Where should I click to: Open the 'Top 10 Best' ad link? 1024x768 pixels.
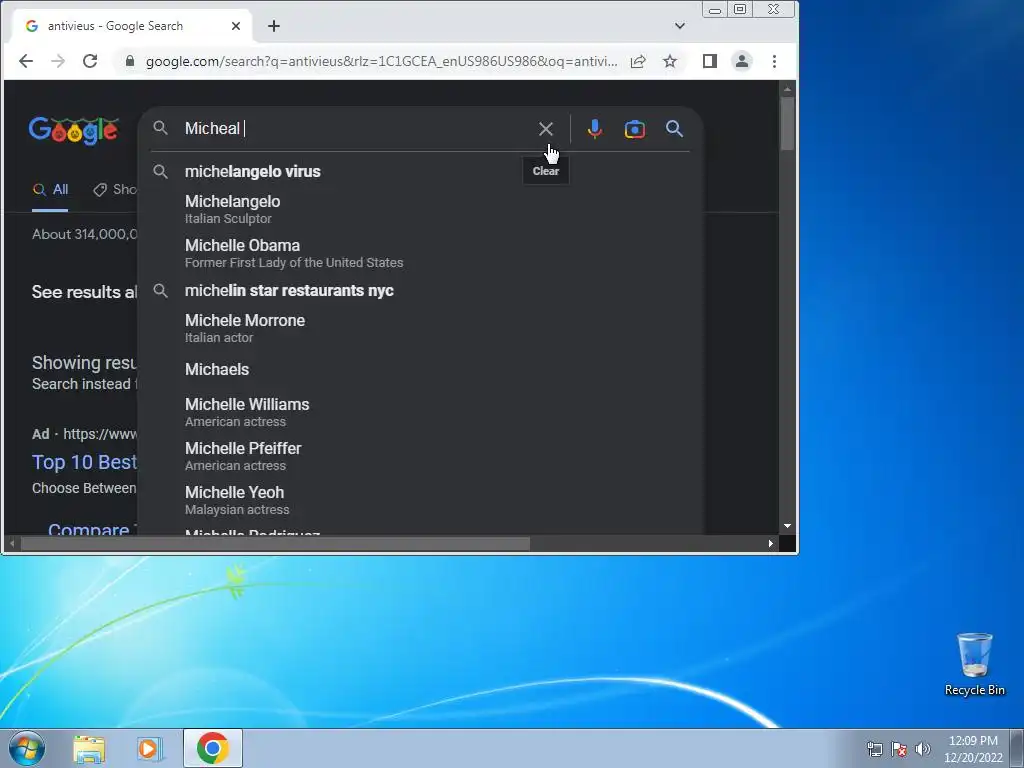tap(84, 462)
